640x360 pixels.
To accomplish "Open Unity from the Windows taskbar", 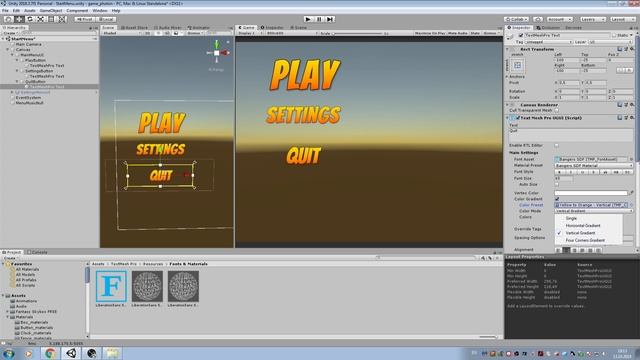I will (x=71, y=353).
